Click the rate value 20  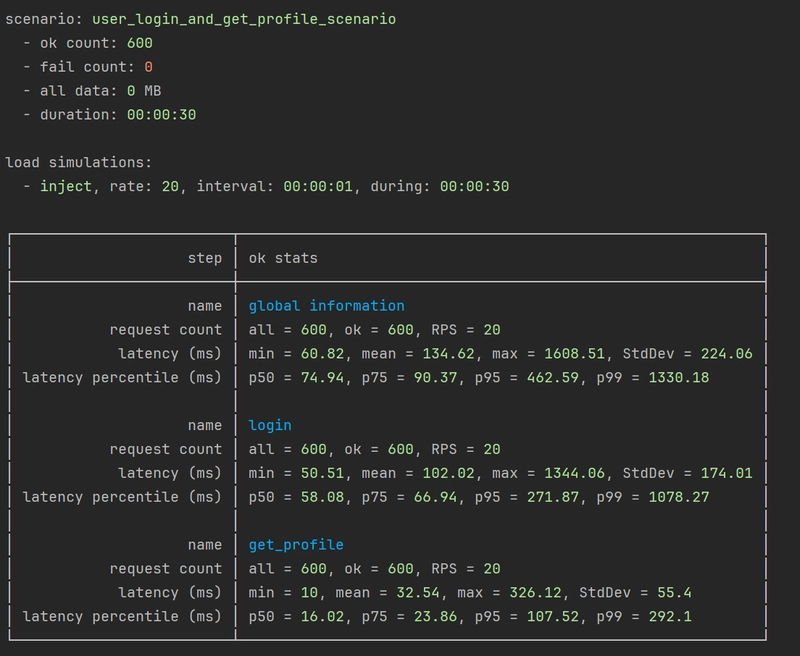pos(170,186)
